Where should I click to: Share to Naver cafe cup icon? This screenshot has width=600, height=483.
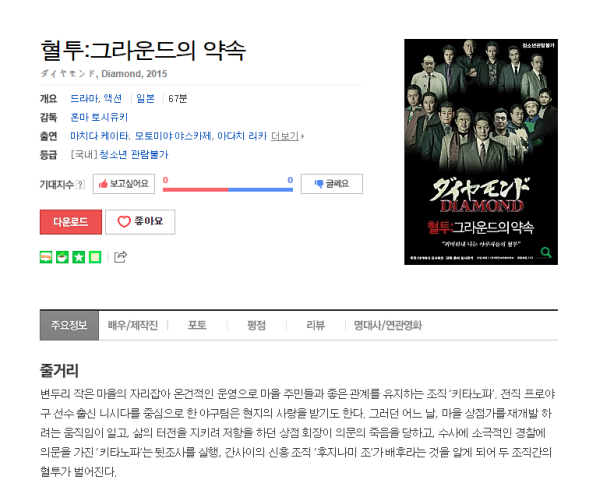coord(62,257)
